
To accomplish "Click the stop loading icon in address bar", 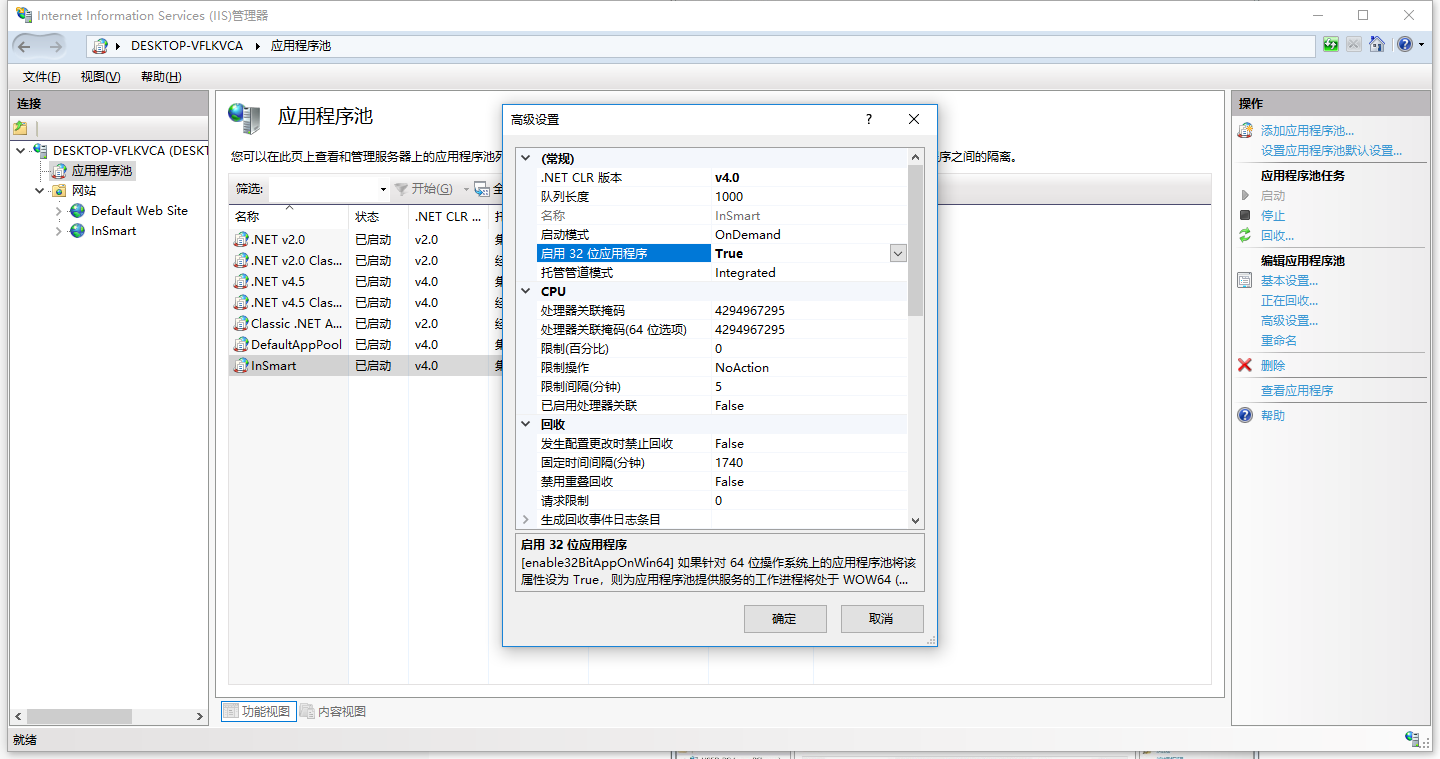I will coord(1353,45).
